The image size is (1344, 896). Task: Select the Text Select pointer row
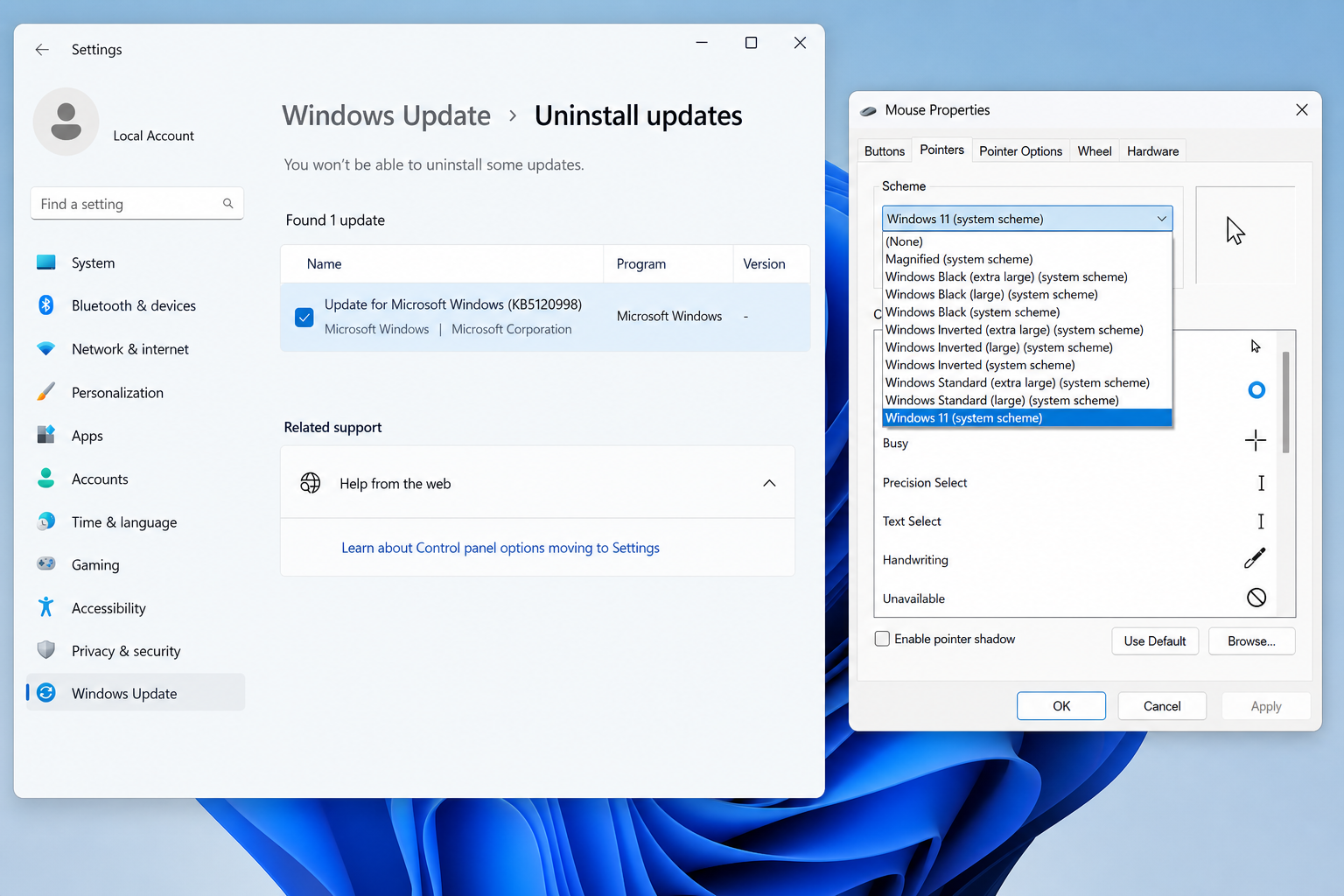[1075, 521]
